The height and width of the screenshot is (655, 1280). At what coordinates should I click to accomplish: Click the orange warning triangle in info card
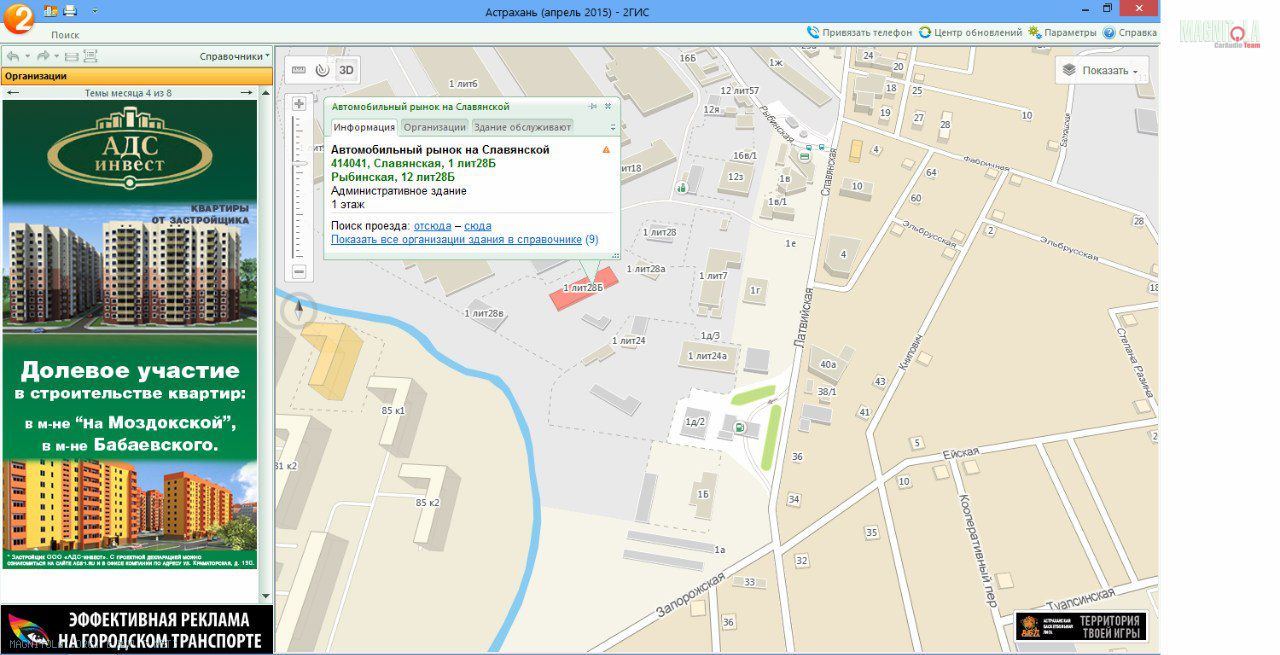[x=605, y=150]
